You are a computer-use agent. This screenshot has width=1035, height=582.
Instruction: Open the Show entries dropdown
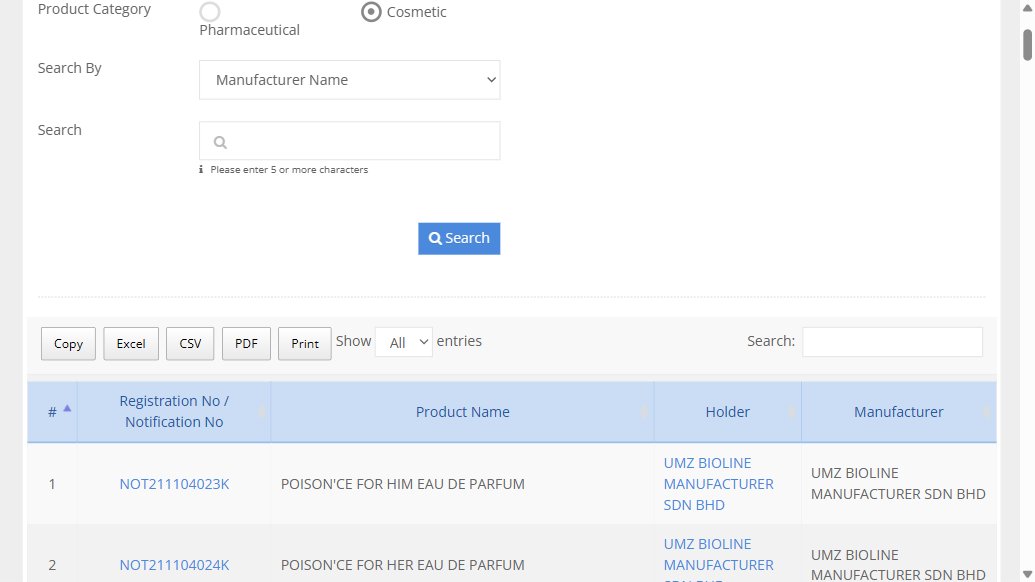coord(404,342)
